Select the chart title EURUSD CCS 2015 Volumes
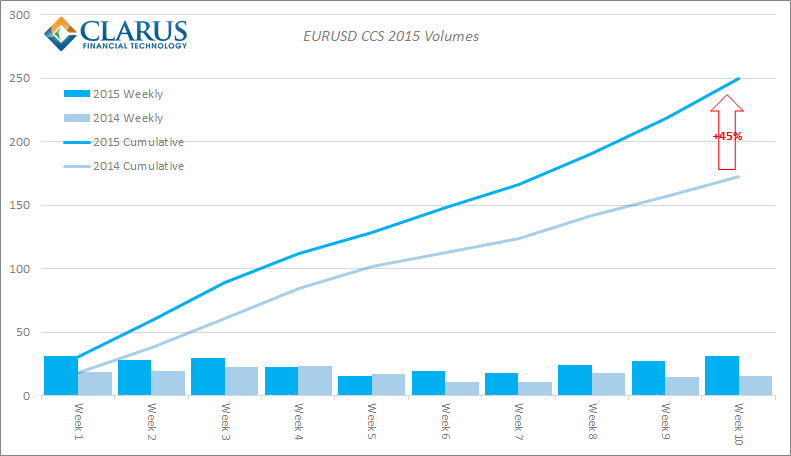The image size is (791, 456). (391, 36)
